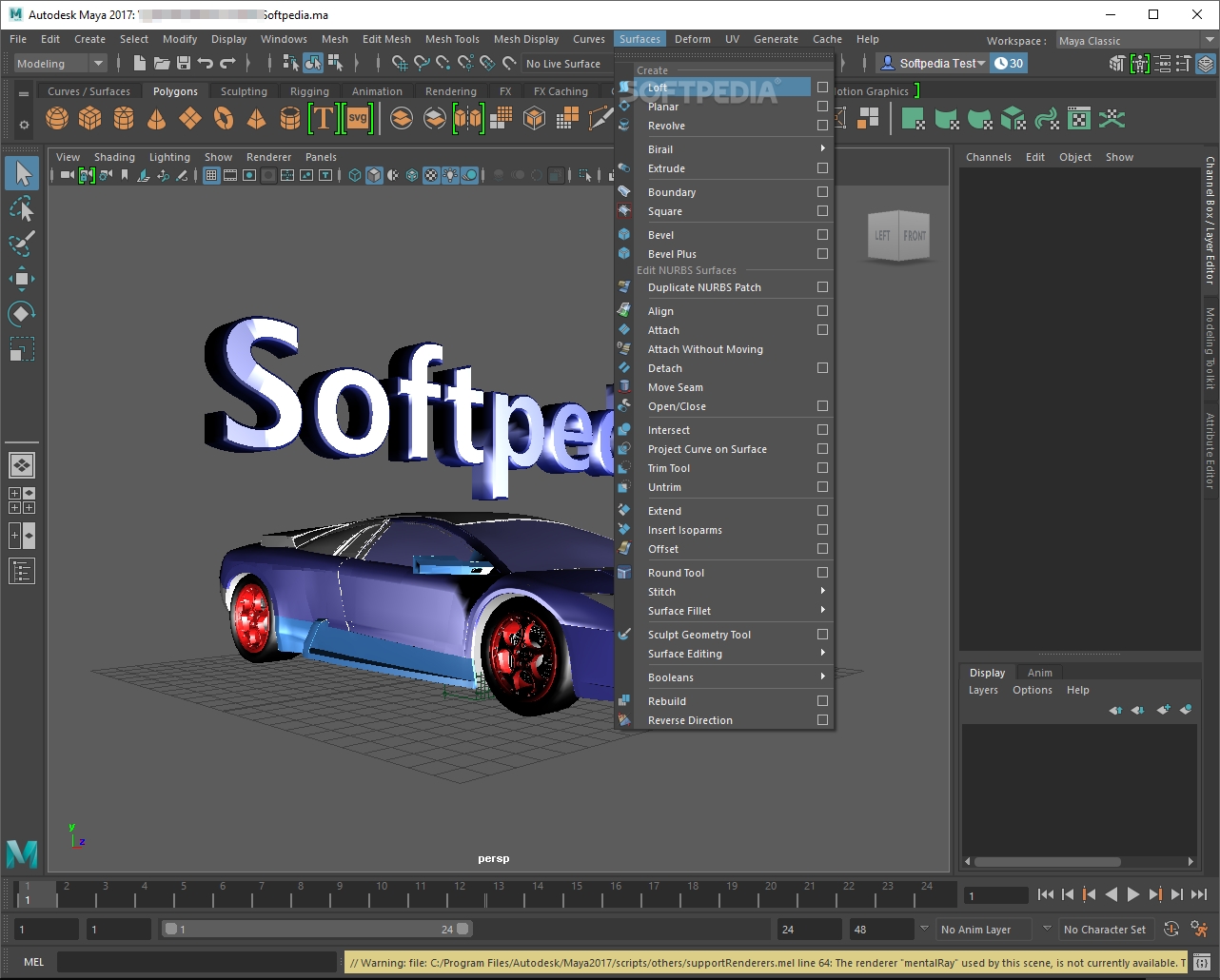Open Rebuild options box
Screen dimensions: 1220x980
(822, 701)
